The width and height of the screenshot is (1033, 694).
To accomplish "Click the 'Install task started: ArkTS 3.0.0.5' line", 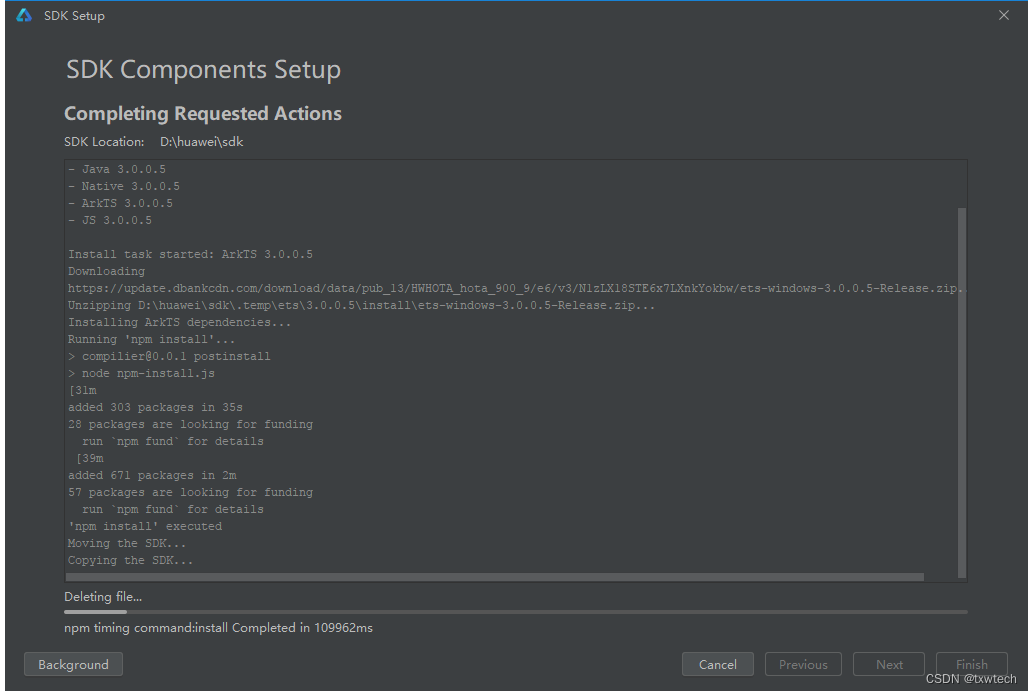I will pos(190,254).
